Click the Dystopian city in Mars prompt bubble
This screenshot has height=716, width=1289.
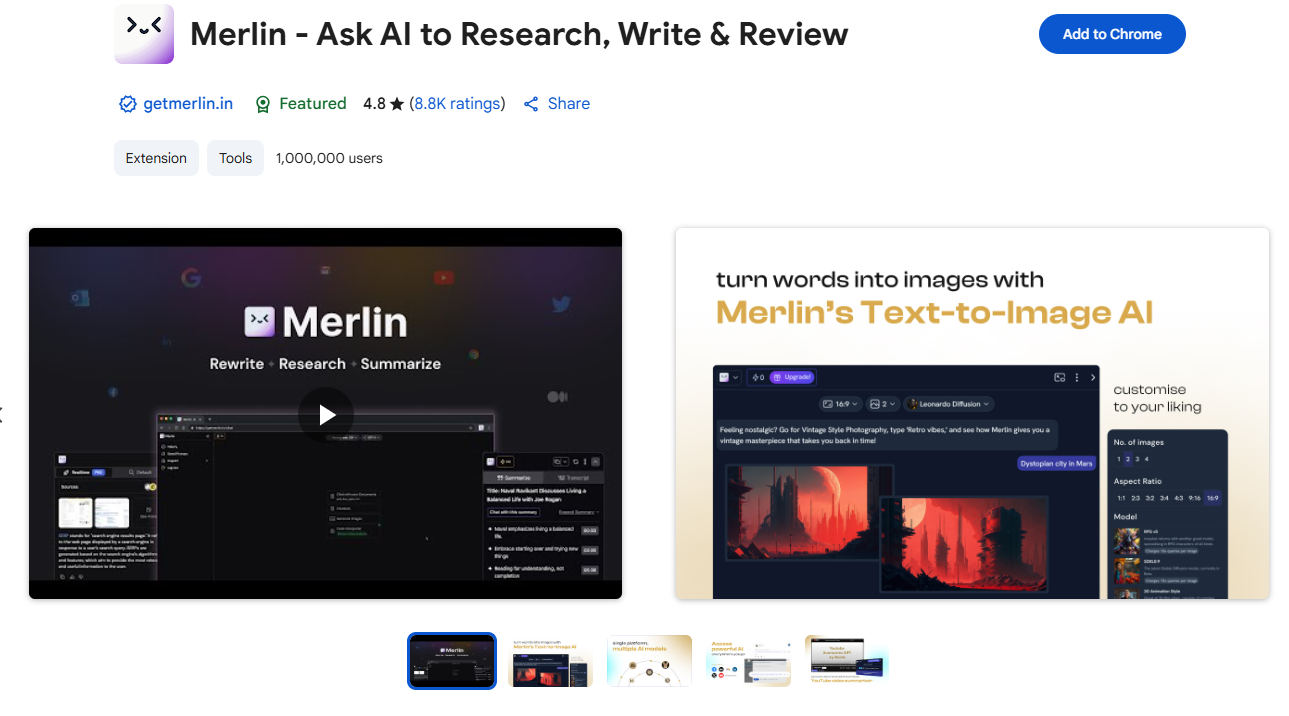1057,463
